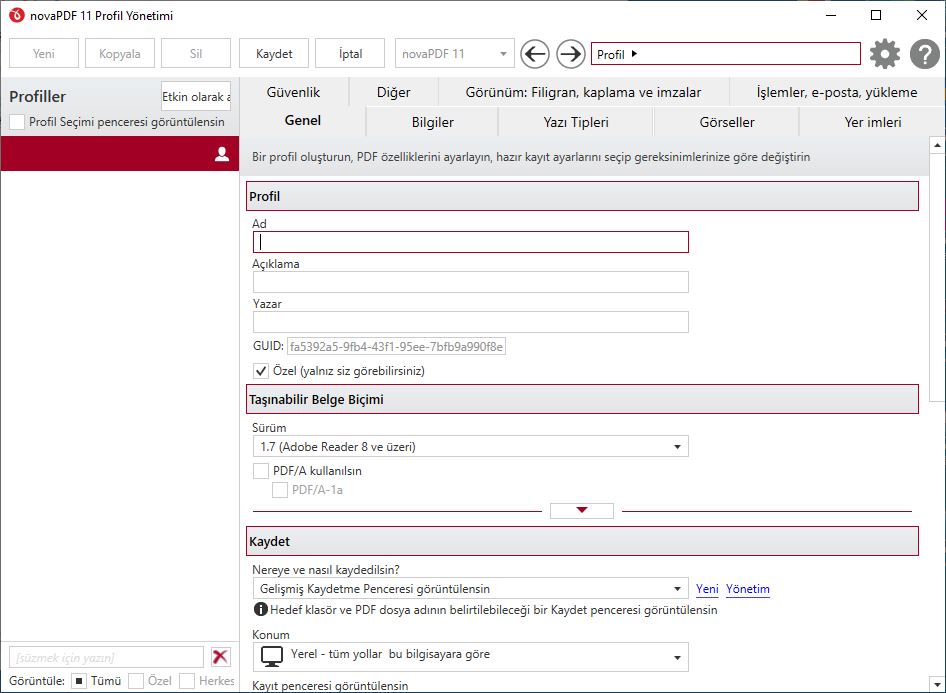Toggle Profil Seçimi penceresi görüntülensin checkbox
The height and width of the screenshot is (693, 946).
[17, 122]
